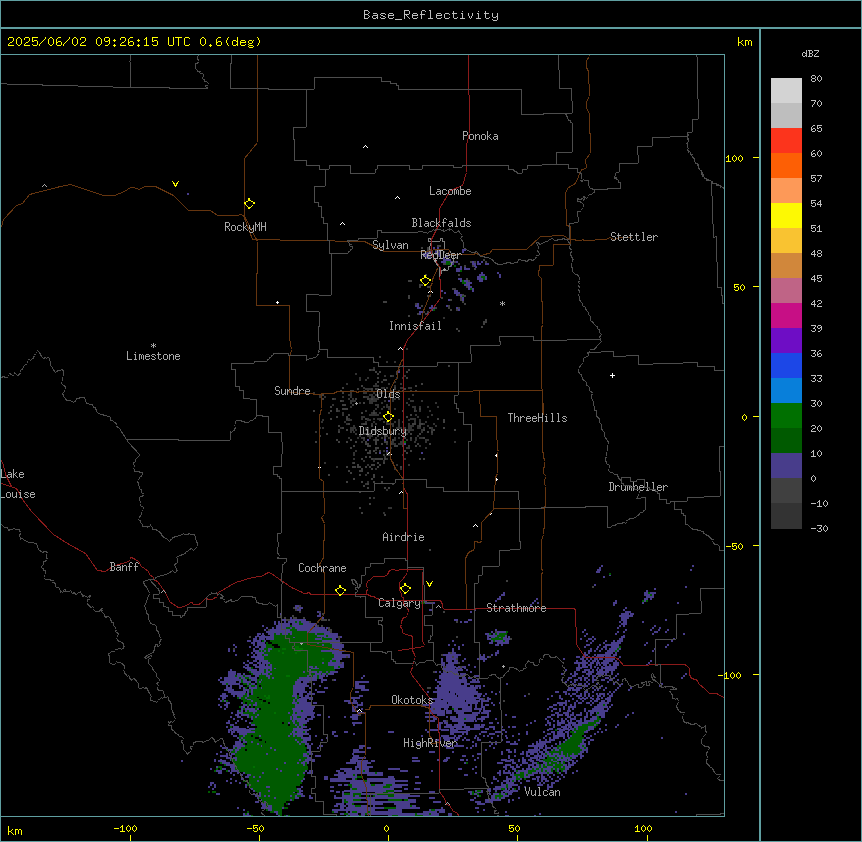Viewport: 862px width, 842px height.
Task: Click the yellow V marker northwest of RockyMH
Action: click(175, 184)
